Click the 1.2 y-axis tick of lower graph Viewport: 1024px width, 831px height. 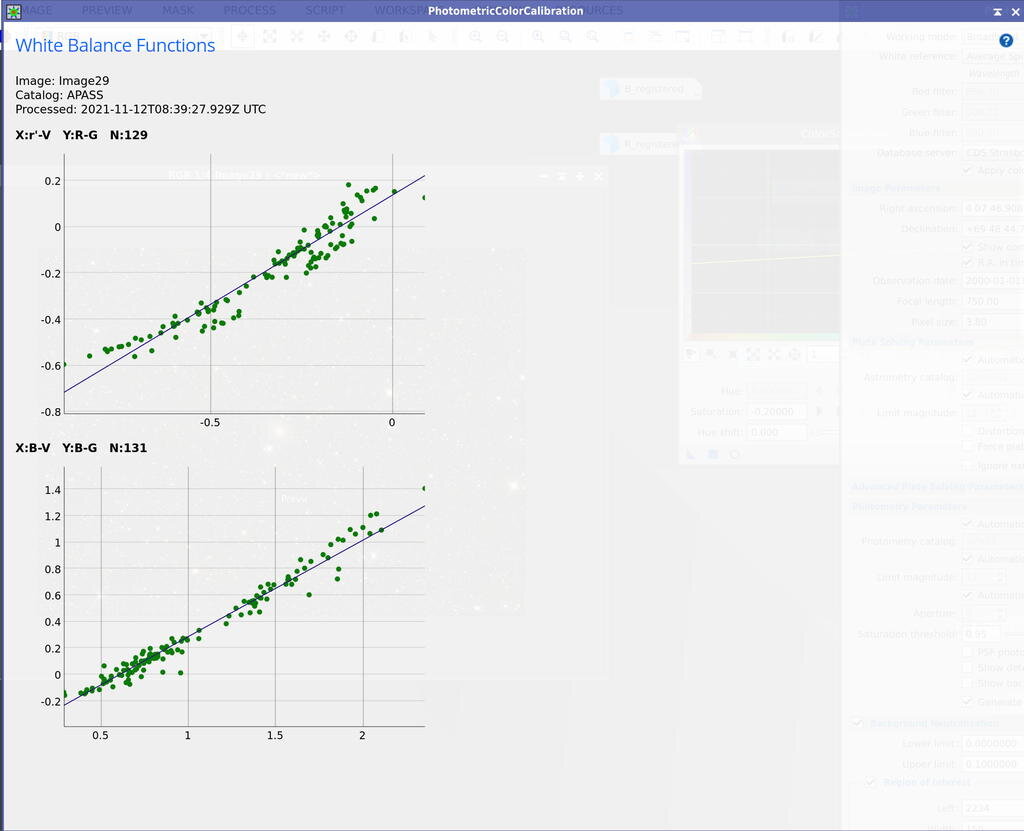click(x=53, y=516)
